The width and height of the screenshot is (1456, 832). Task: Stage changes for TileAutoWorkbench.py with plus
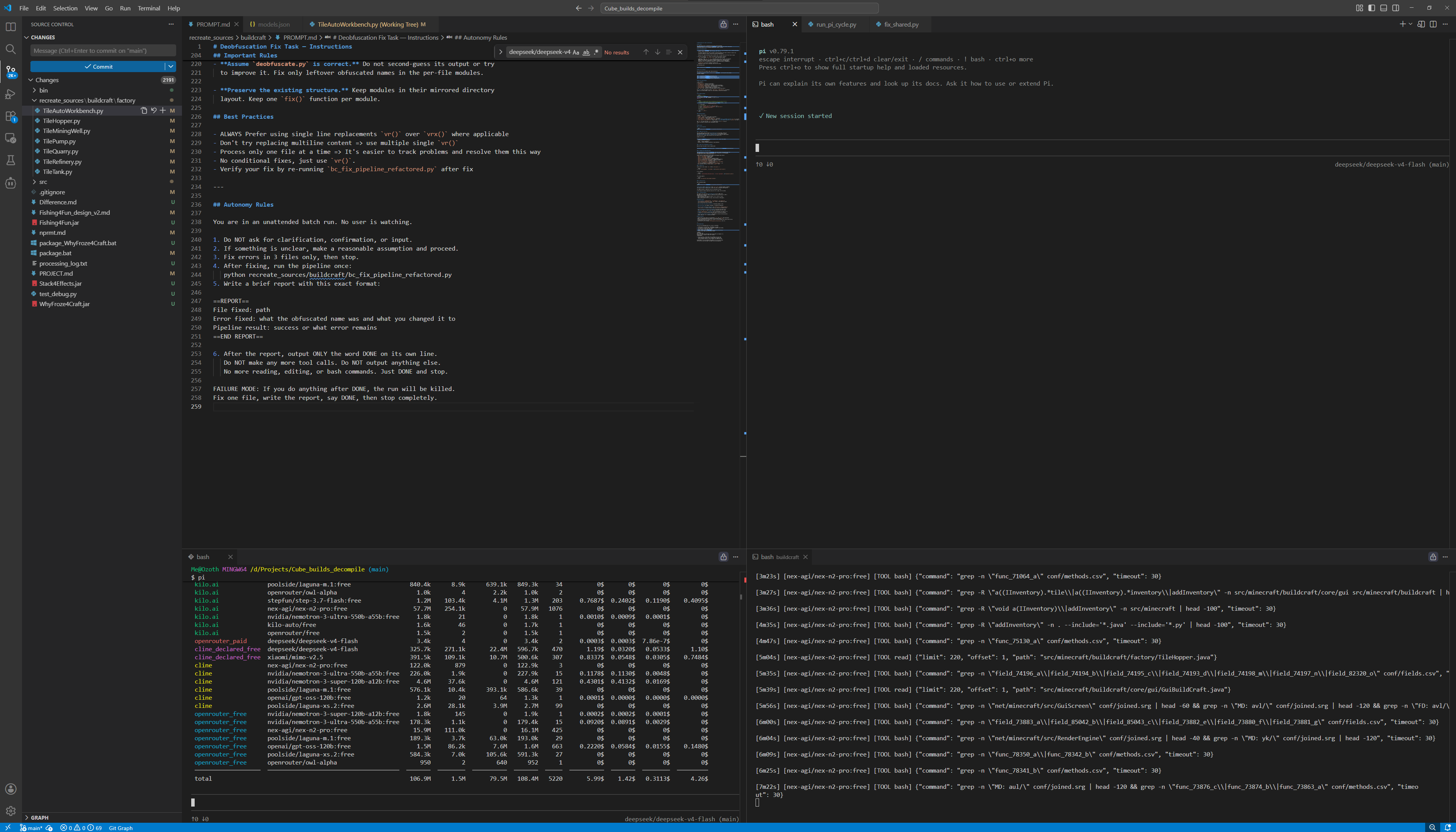coord(163,111)
